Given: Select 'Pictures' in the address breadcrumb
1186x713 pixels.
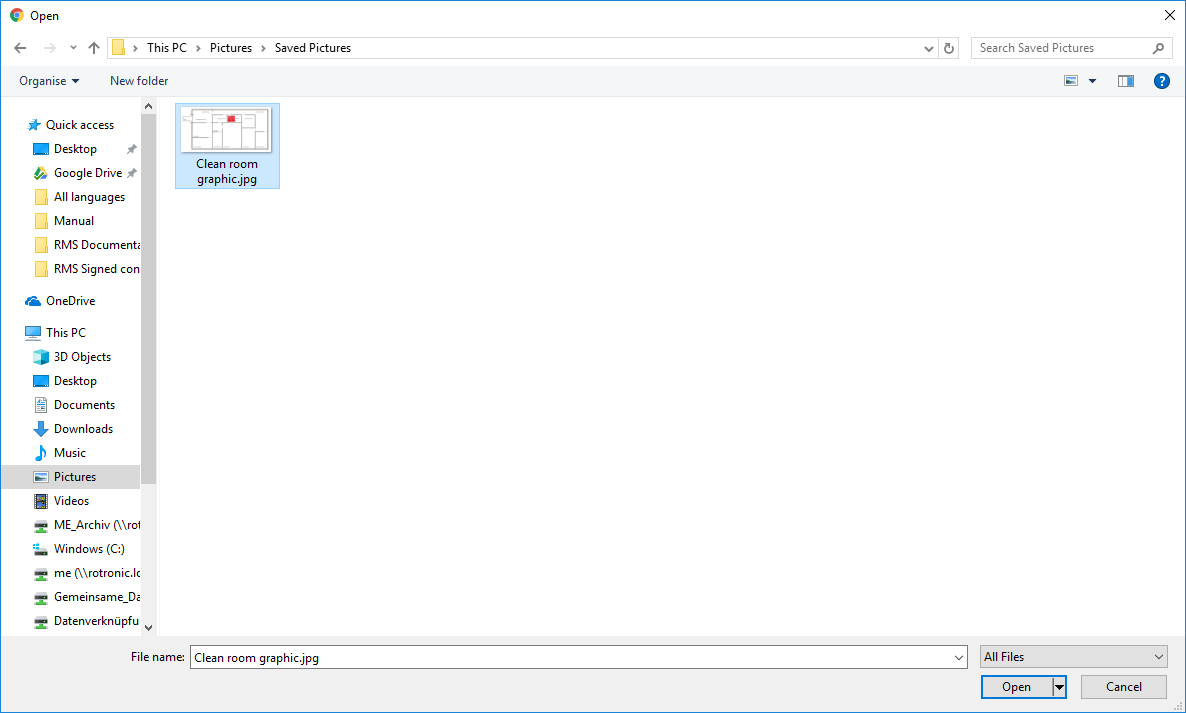Looking at the screenshot, I should coord(231,48).
